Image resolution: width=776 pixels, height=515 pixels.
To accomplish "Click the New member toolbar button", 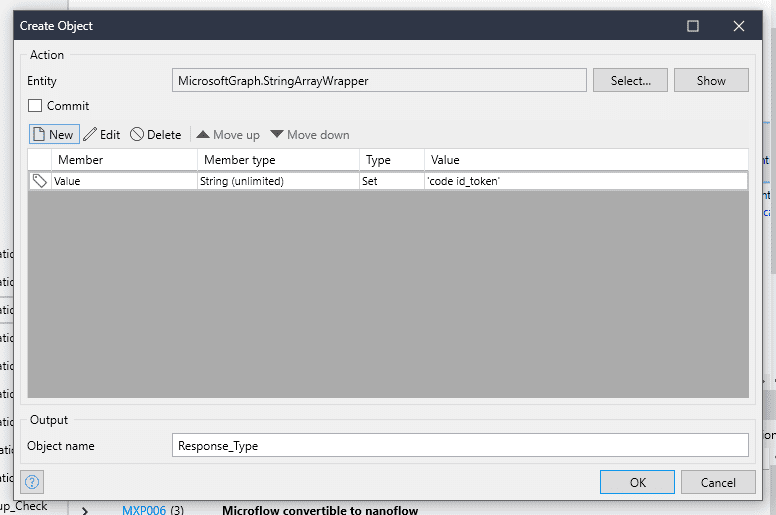I will click(x=53, y=135).
